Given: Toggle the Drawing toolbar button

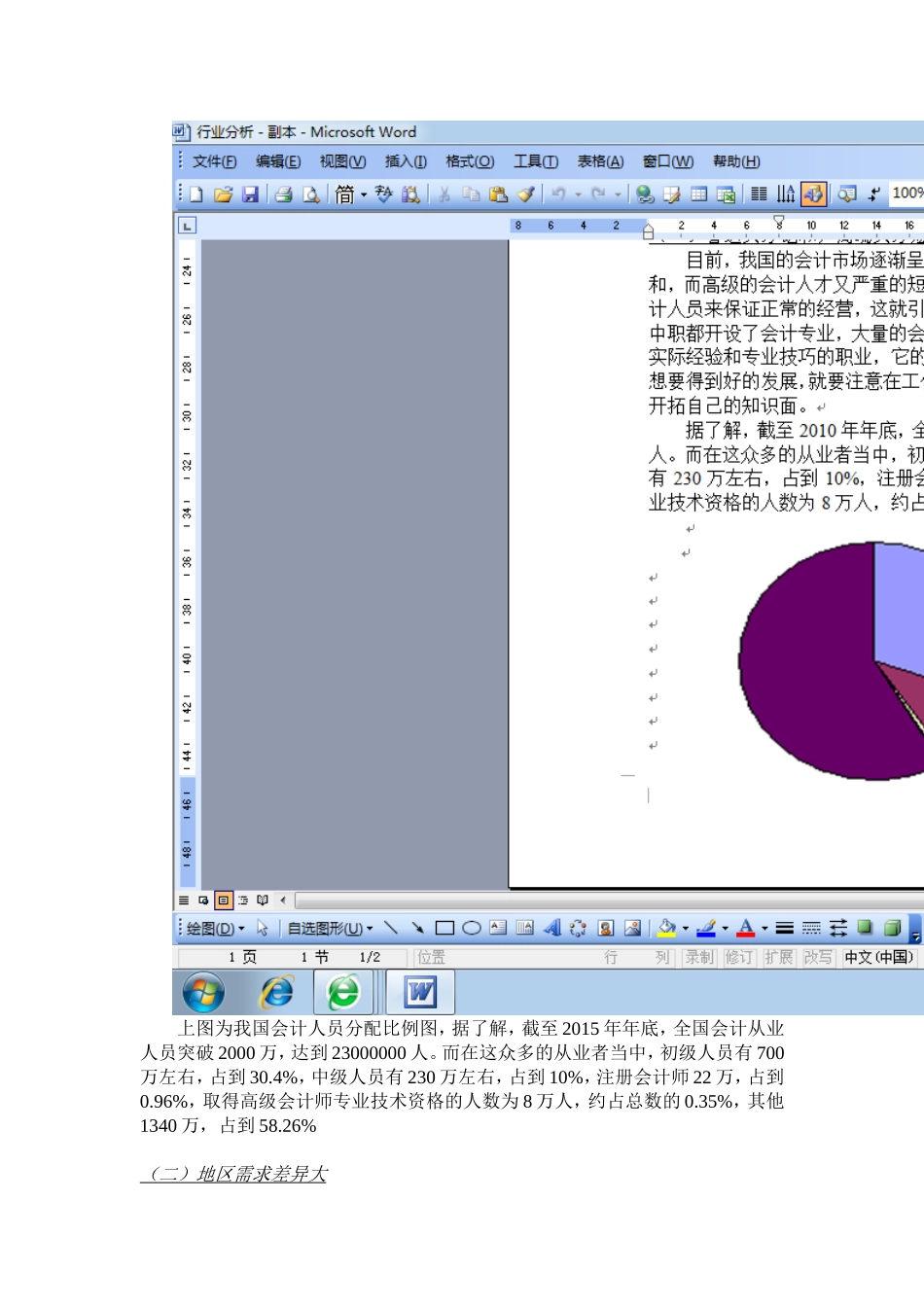Looking at the screenshot, I should 814,194.
